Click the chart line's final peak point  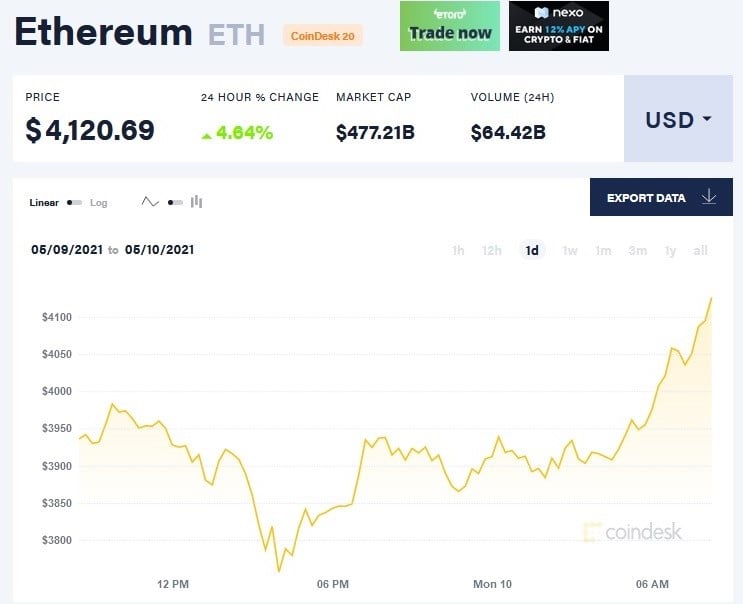click(x=711, y=298)
